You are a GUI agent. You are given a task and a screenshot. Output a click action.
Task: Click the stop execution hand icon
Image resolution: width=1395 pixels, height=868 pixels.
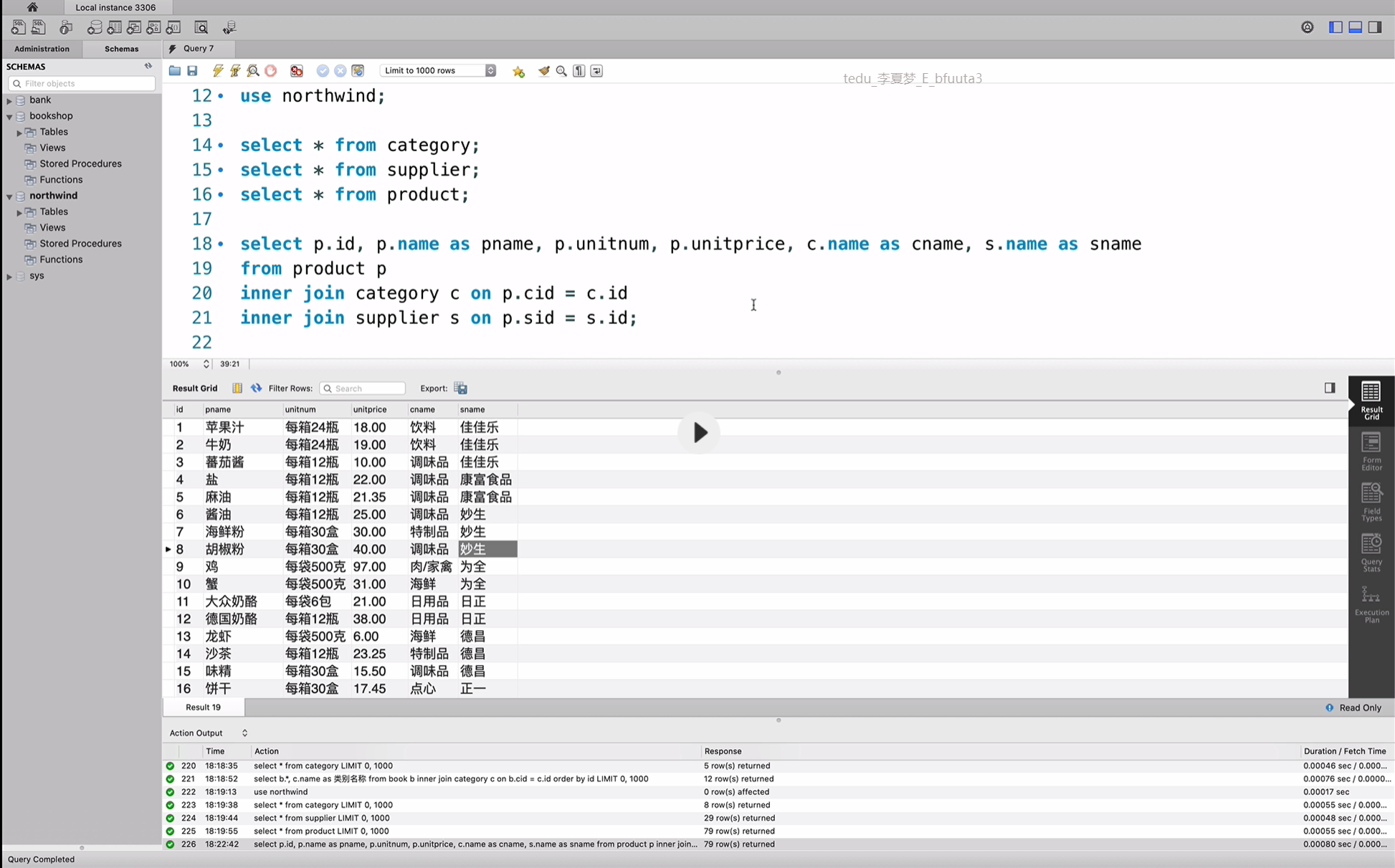coord(270,71)
